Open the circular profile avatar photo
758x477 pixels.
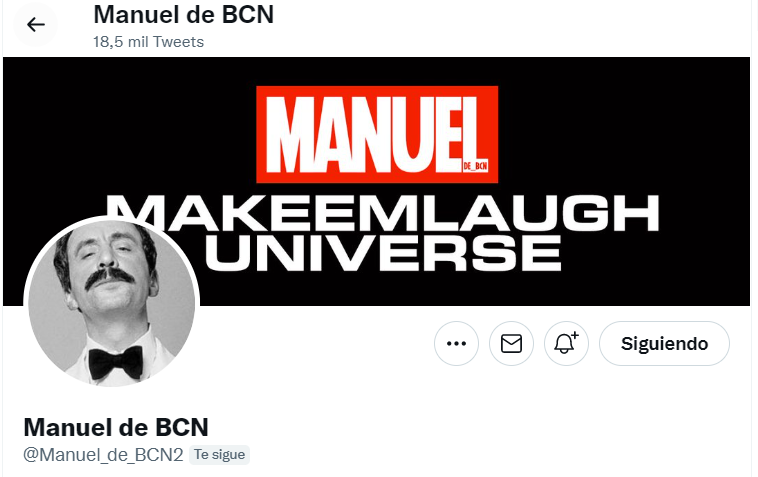click(112, 303)
